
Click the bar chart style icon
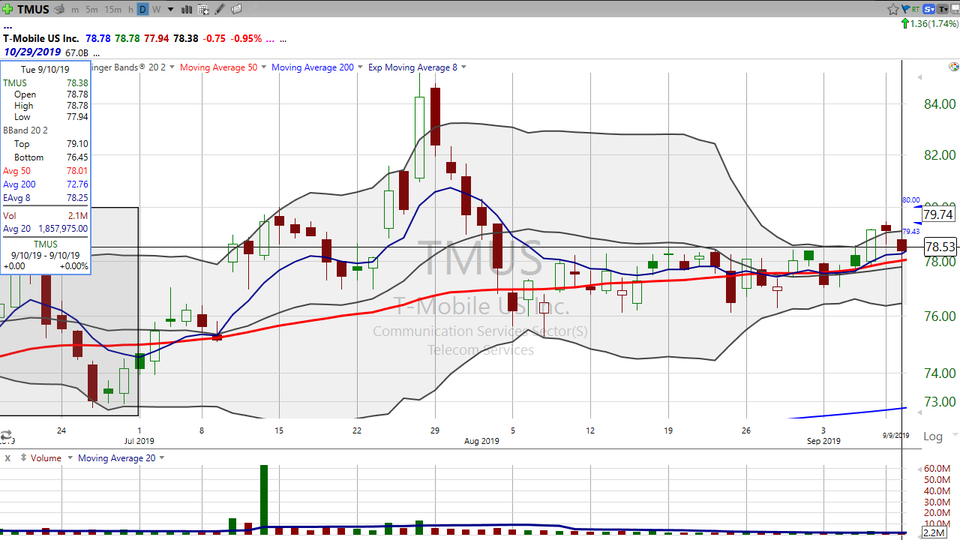coord(184,10)
